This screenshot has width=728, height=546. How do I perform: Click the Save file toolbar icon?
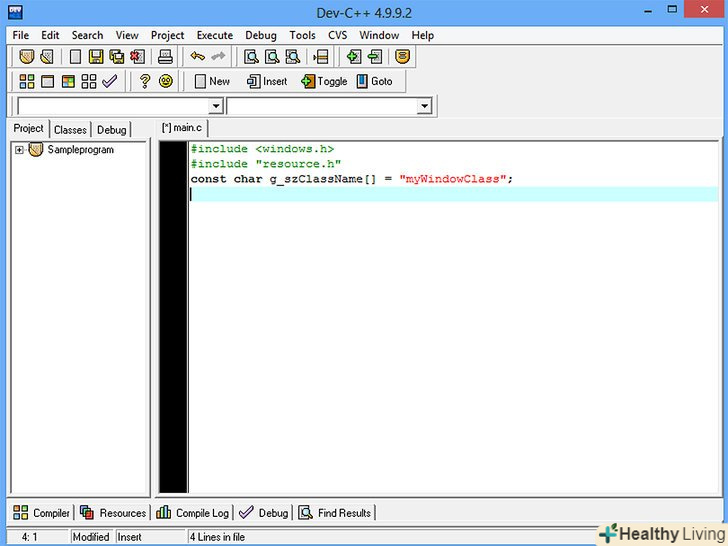tap(96, 57)
